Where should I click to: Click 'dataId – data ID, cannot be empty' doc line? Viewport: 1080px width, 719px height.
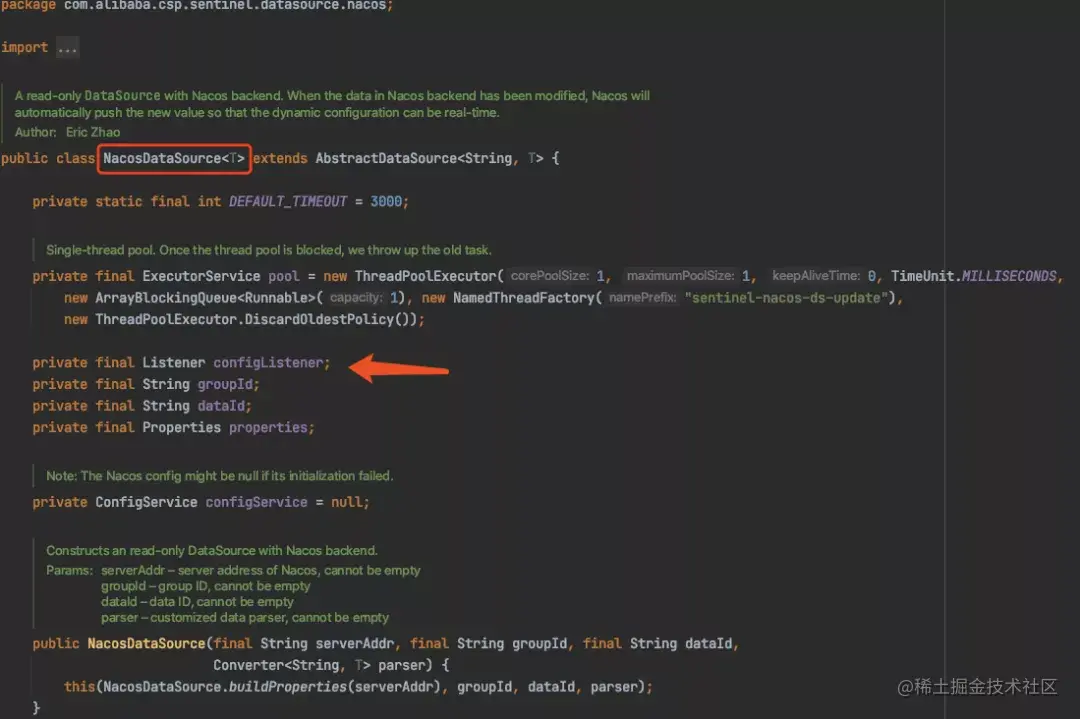197,602
